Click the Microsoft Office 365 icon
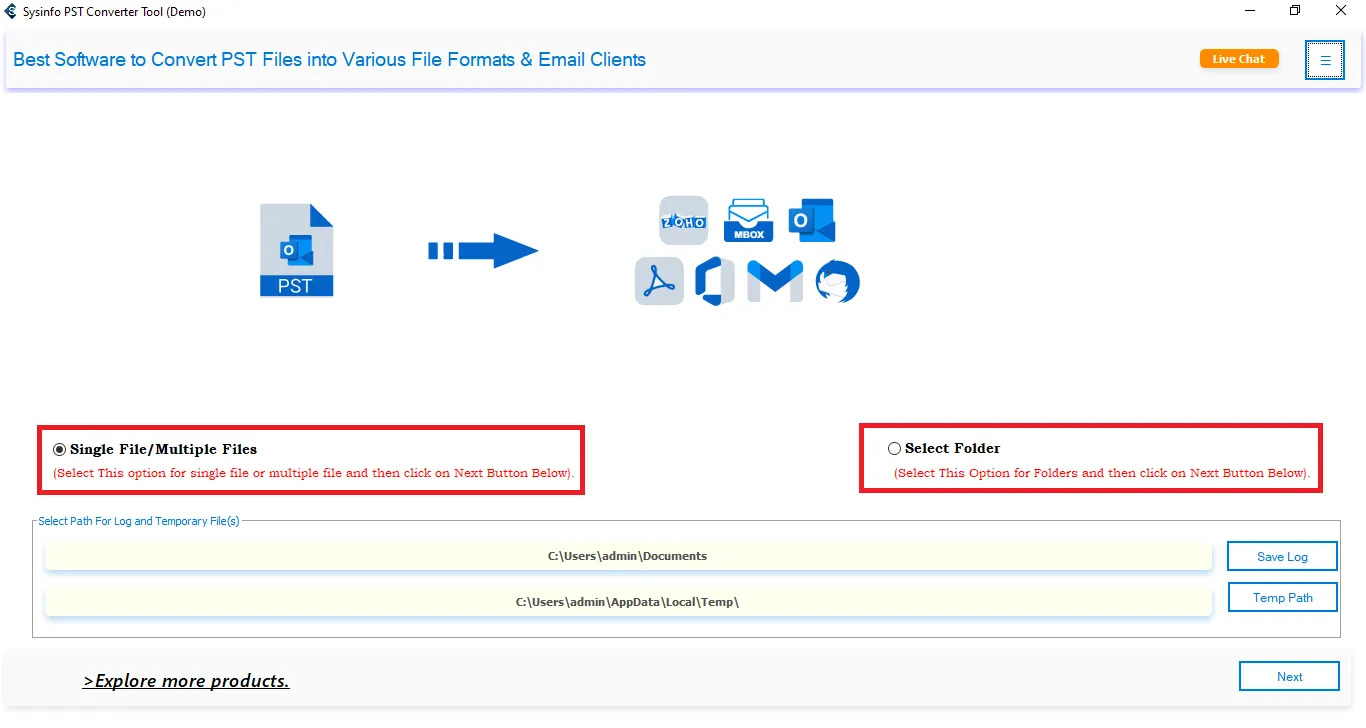 pyautogui.click(x=715, y=281)
